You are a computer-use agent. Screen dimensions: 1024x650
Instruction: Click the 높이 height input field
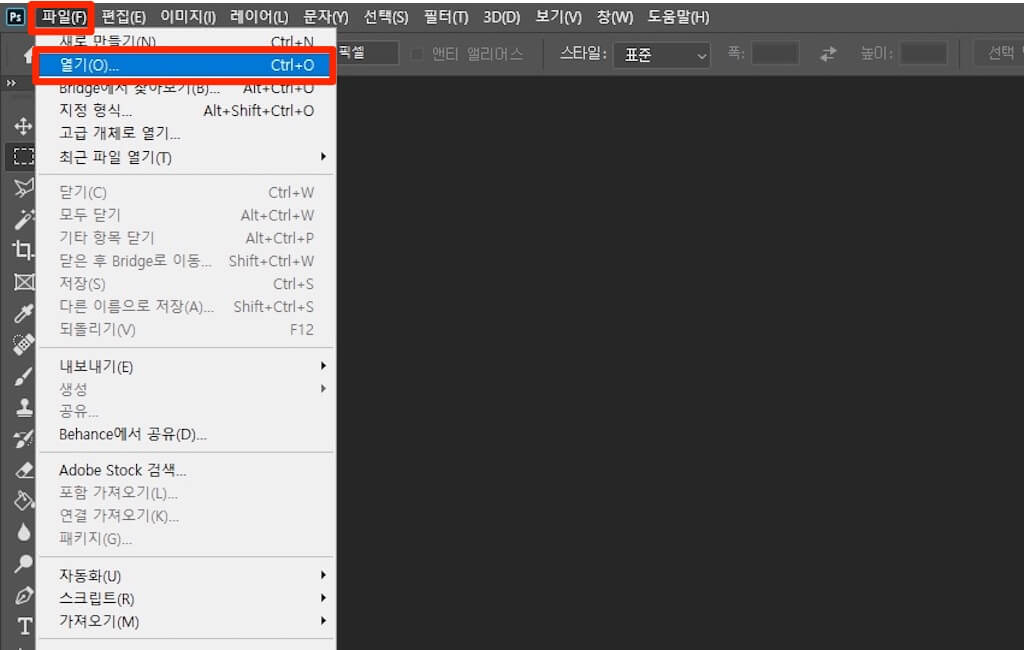pos(923,54)
